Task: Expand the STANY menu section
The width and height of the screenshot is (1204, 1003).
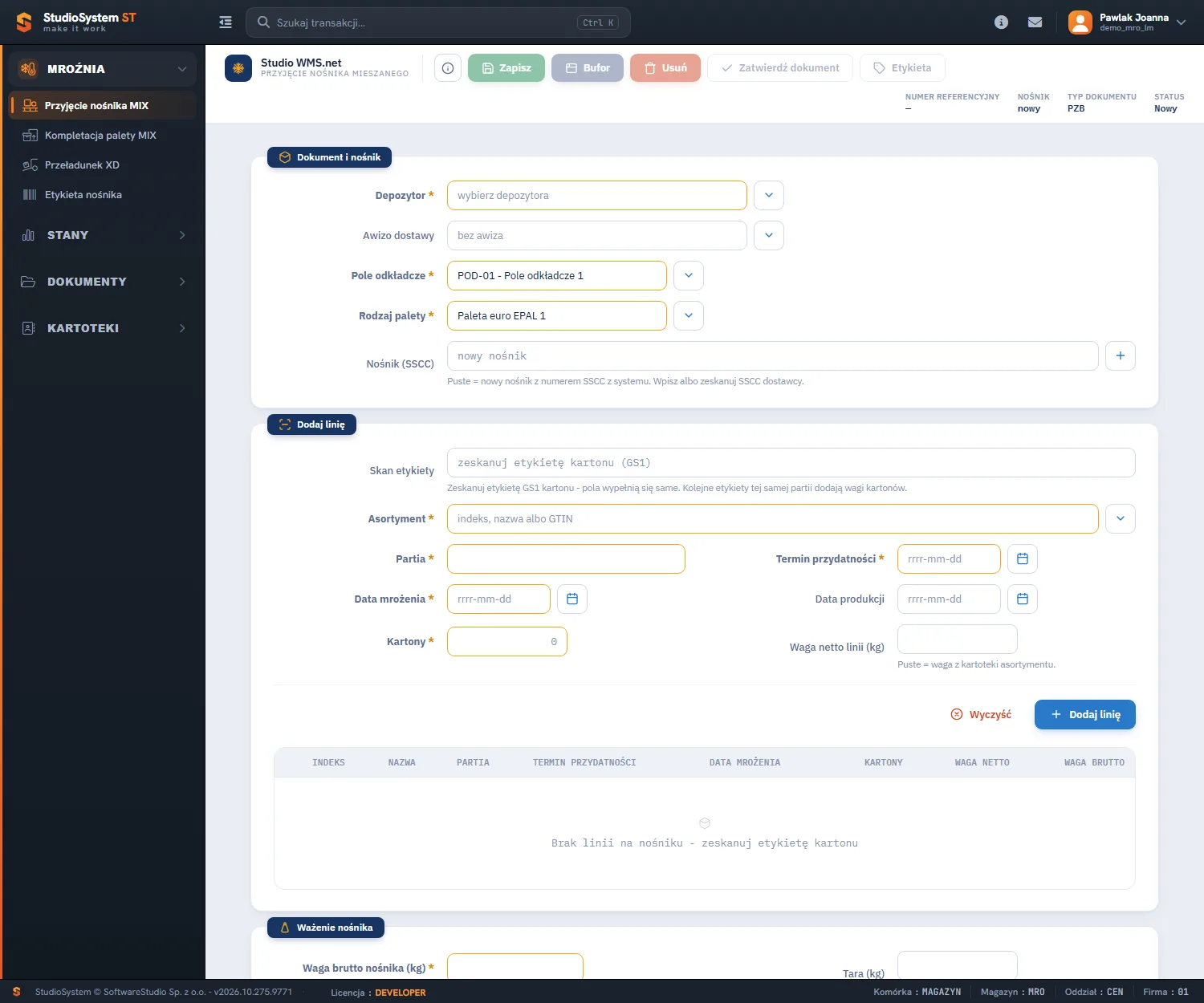Action: tap(103, 235)
